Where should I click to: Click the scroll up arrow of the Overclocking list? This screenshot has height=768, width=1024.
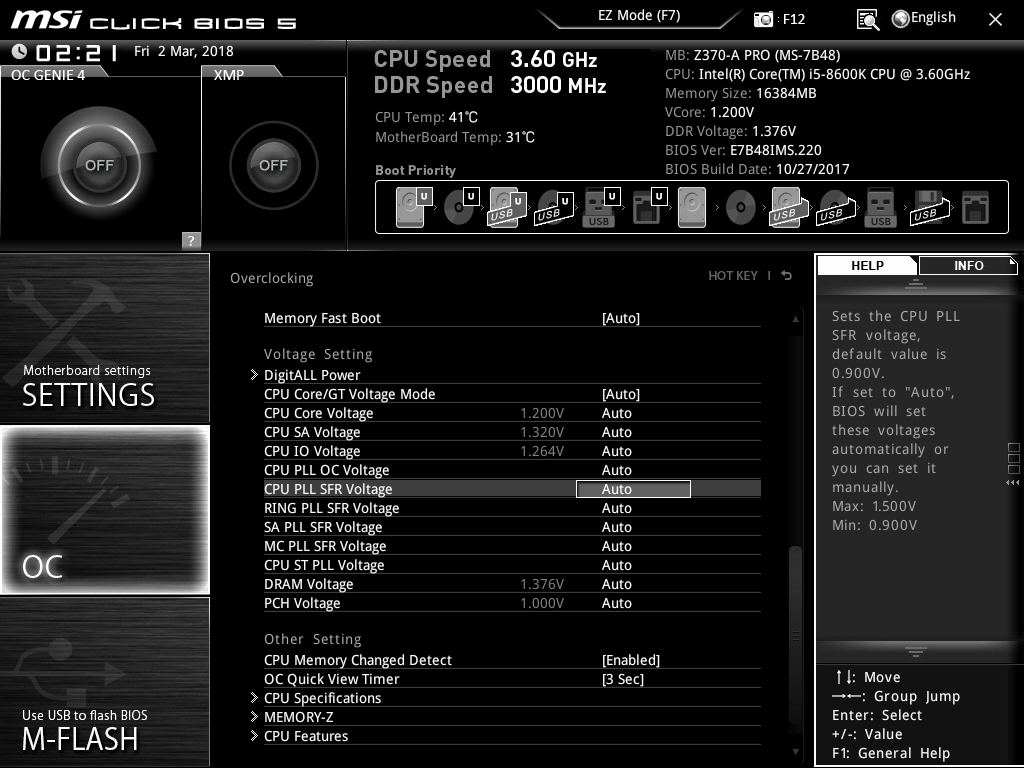(795, 319)
